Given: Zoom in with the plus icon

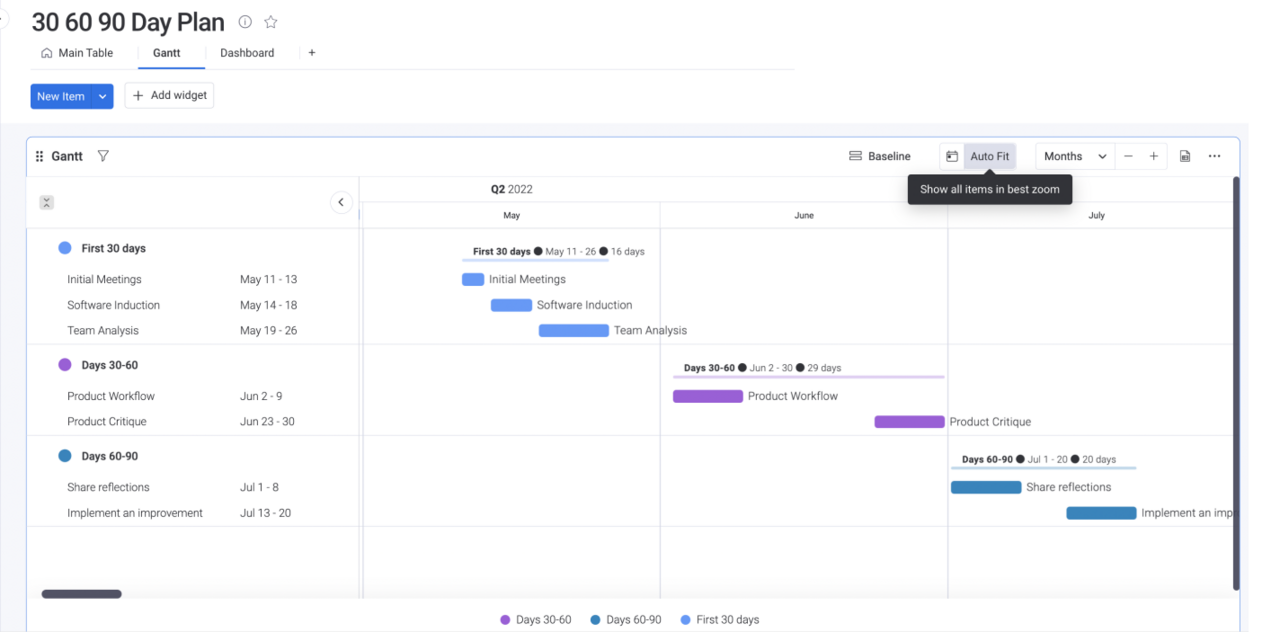Looking at the screenshot, I should point(1154,156).
